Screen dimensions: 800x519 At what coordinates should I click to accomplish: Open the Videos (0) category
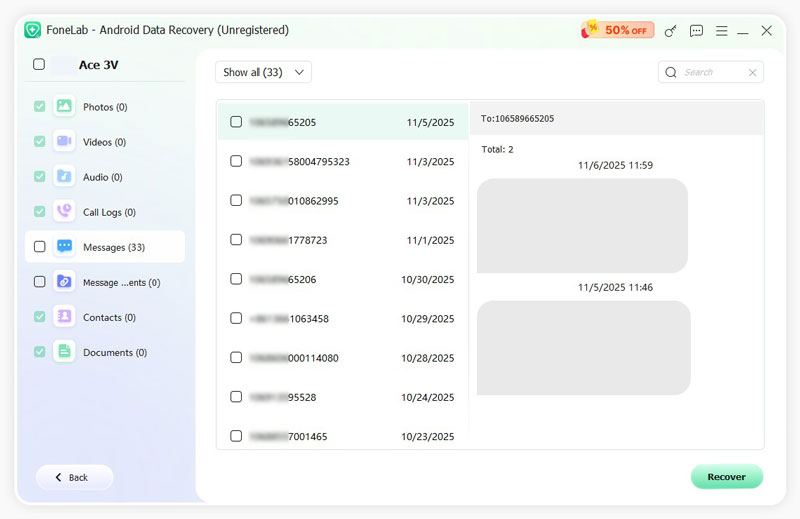[104, 142]
